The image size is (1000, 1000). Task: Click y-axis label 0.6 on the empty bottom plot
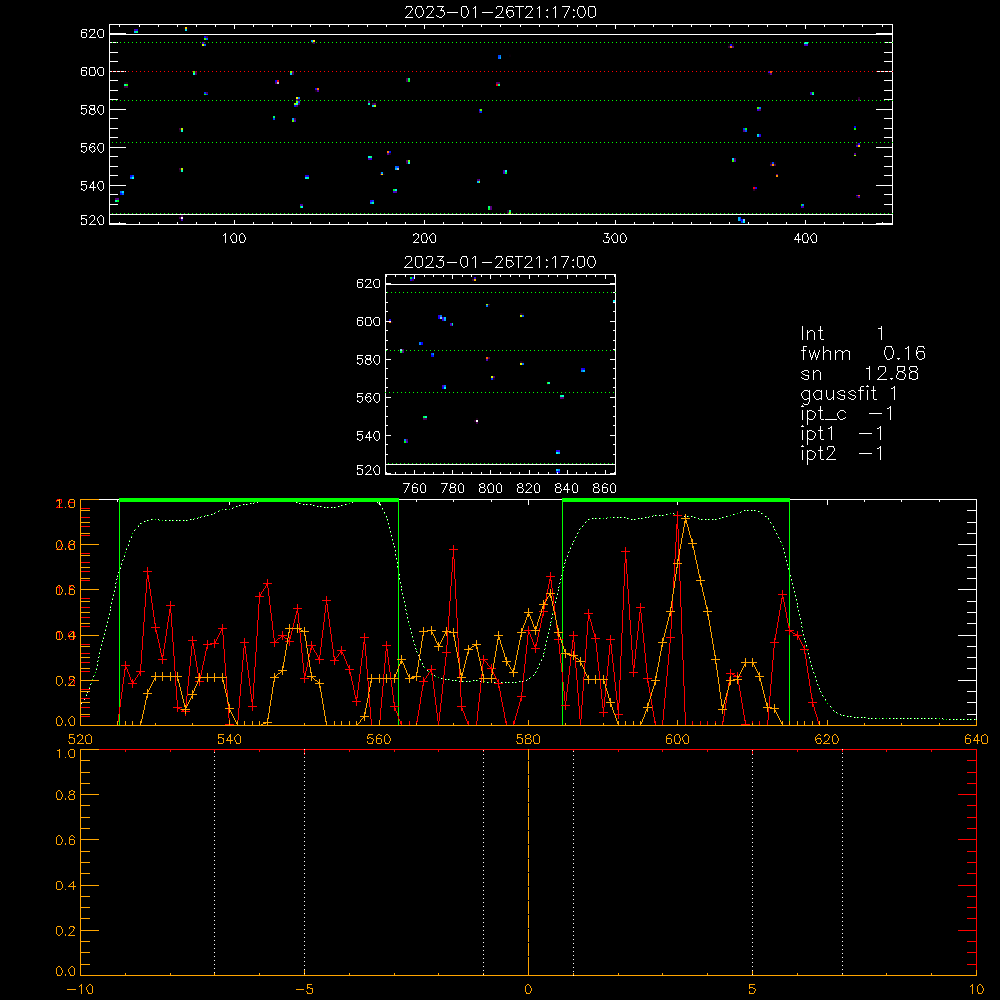pos(66,841)
